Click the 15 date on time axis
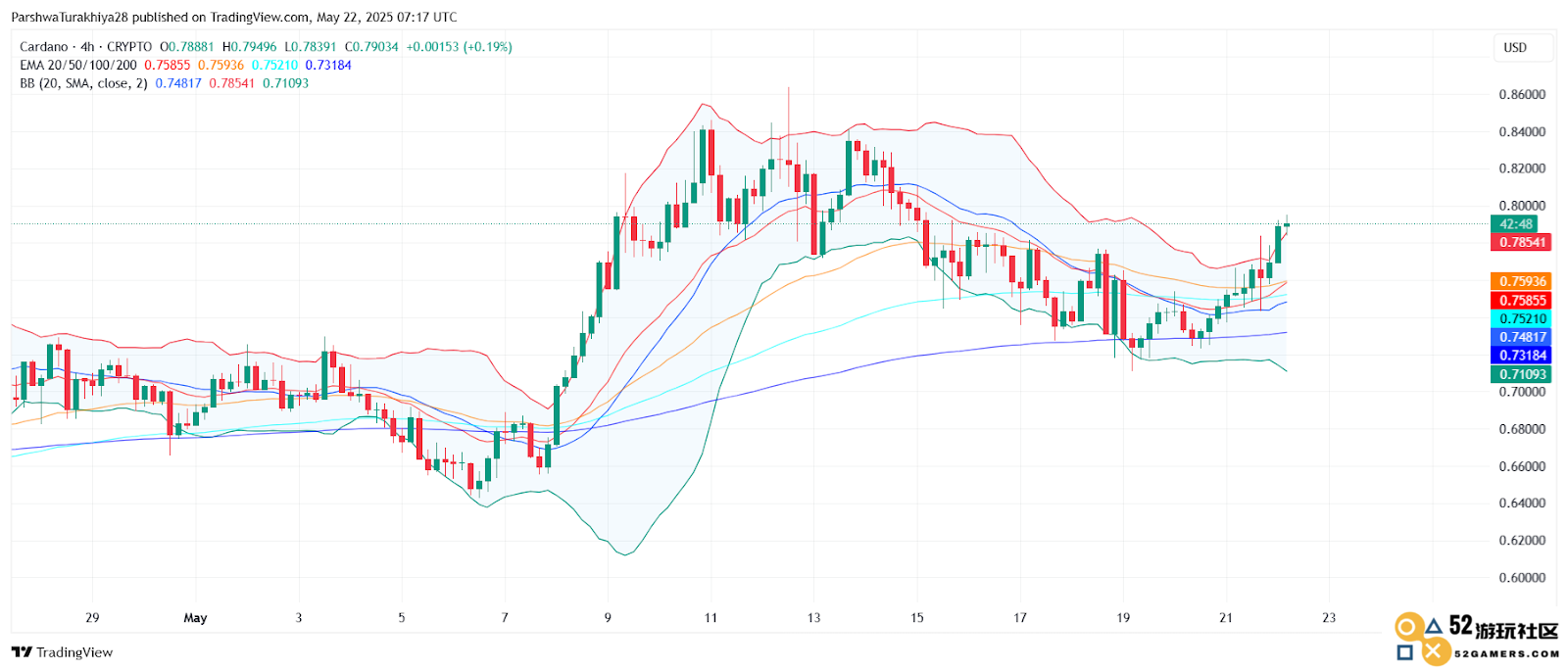The height and width of the screenshot is (671, 1568). tap(917, 618)
